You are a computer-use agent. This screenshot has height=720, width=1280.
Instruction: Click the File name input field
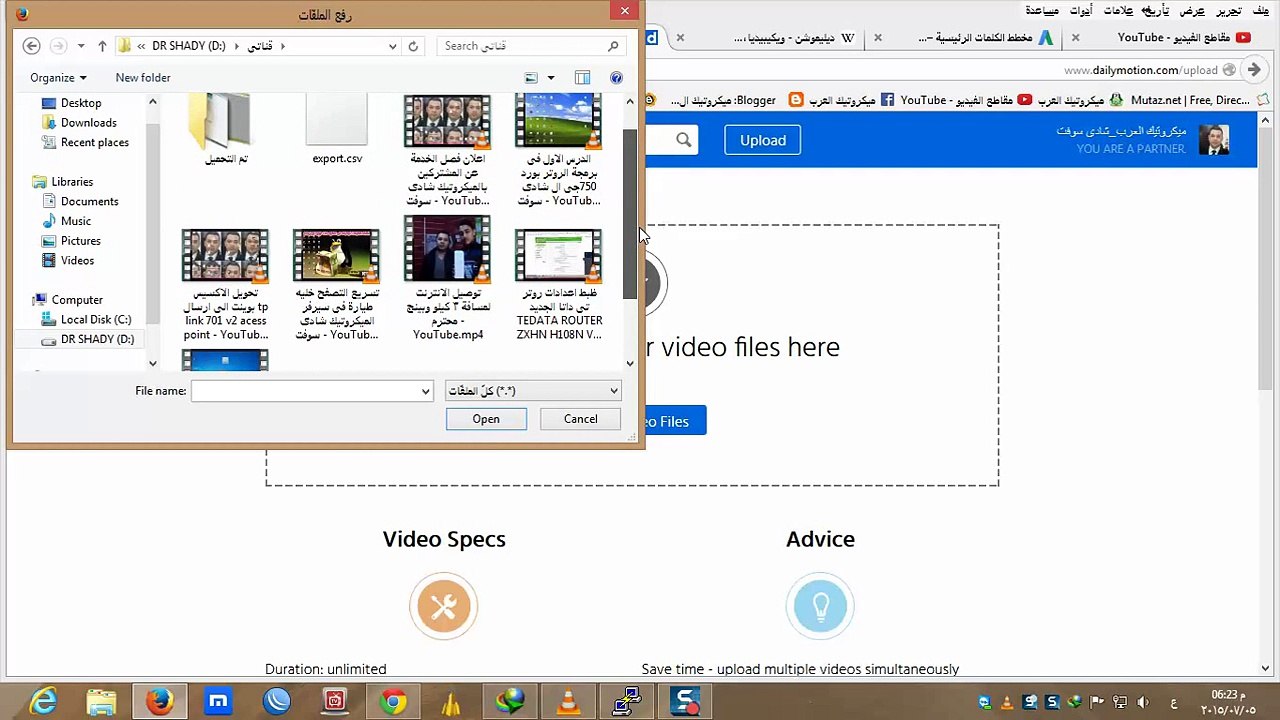point(312,391)
